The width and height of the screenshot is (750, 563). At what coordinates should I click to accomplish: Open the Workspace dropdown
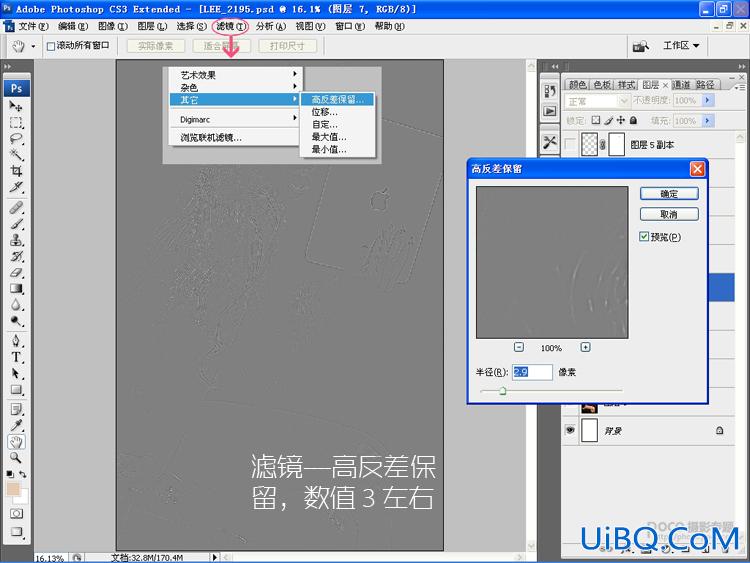tap(681, 45)
